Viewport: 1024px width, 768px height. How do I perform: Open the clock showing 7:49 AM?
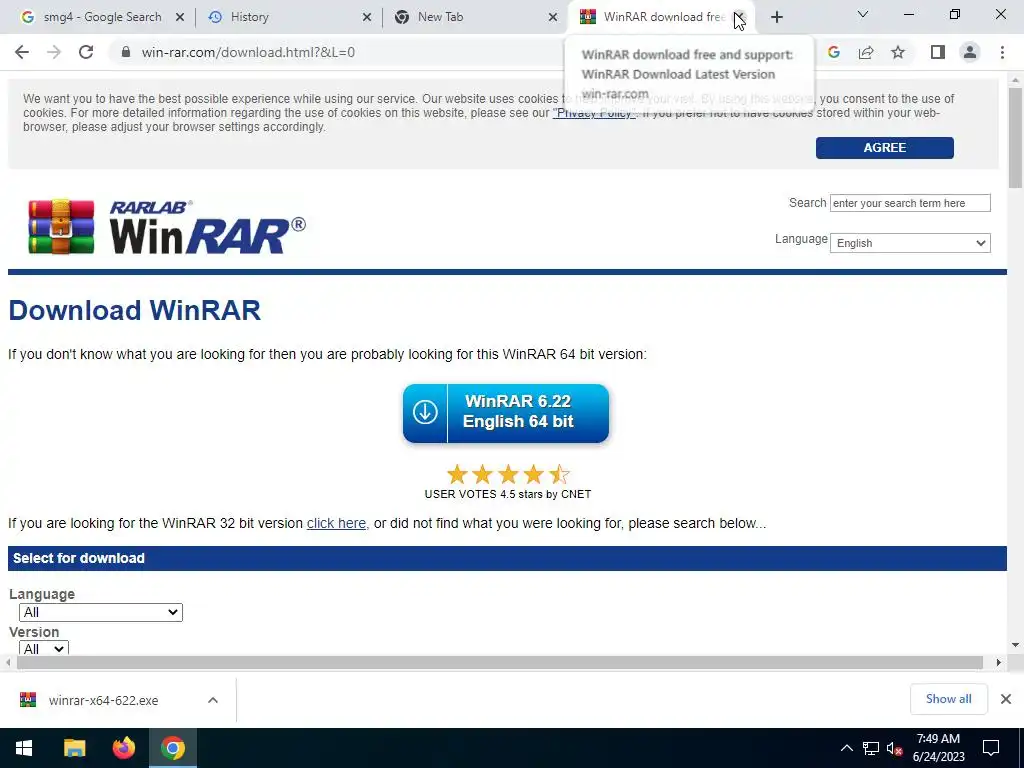[x=938, y=748]
